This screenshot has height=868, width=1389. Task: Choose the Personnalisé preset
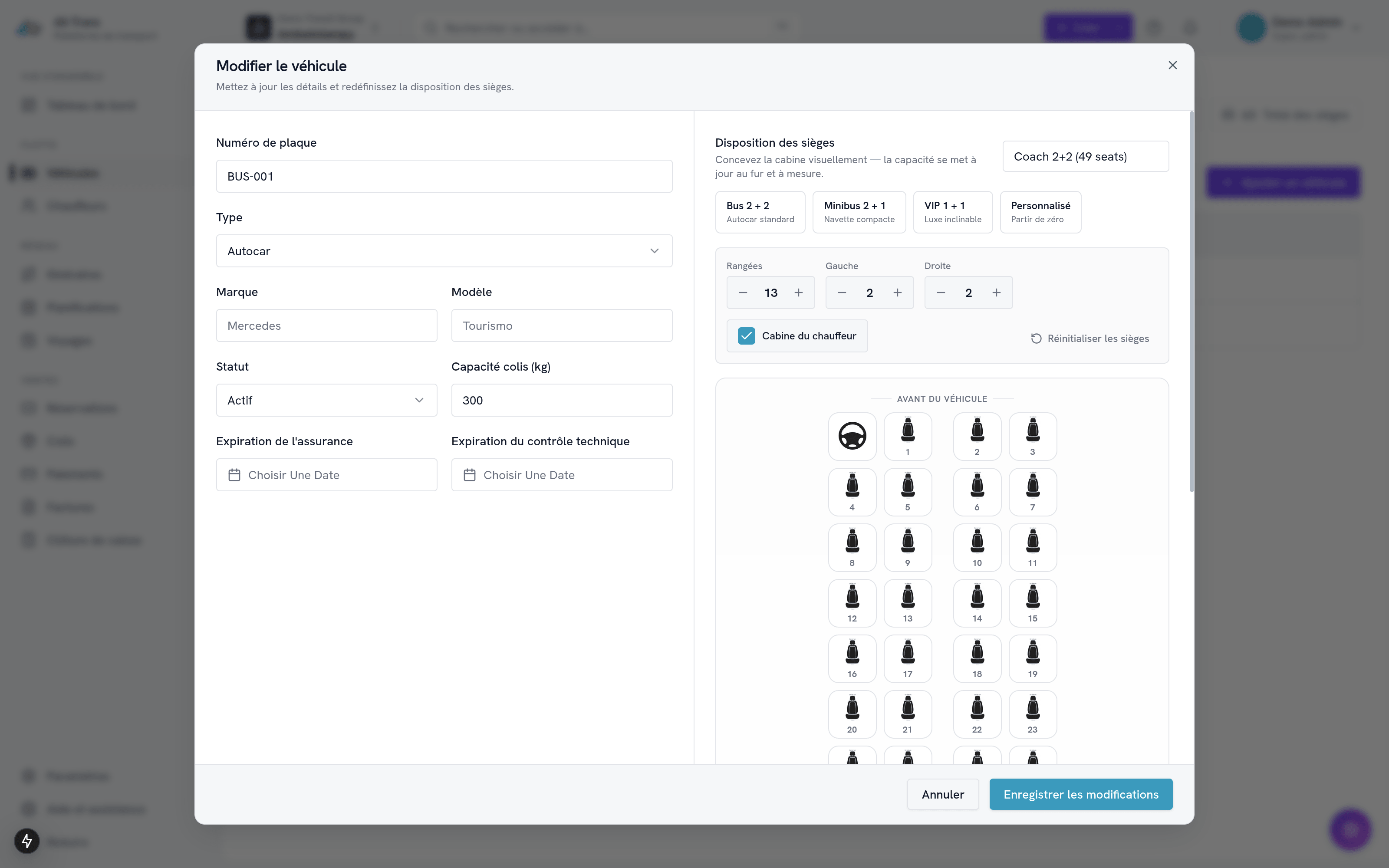1040,212
